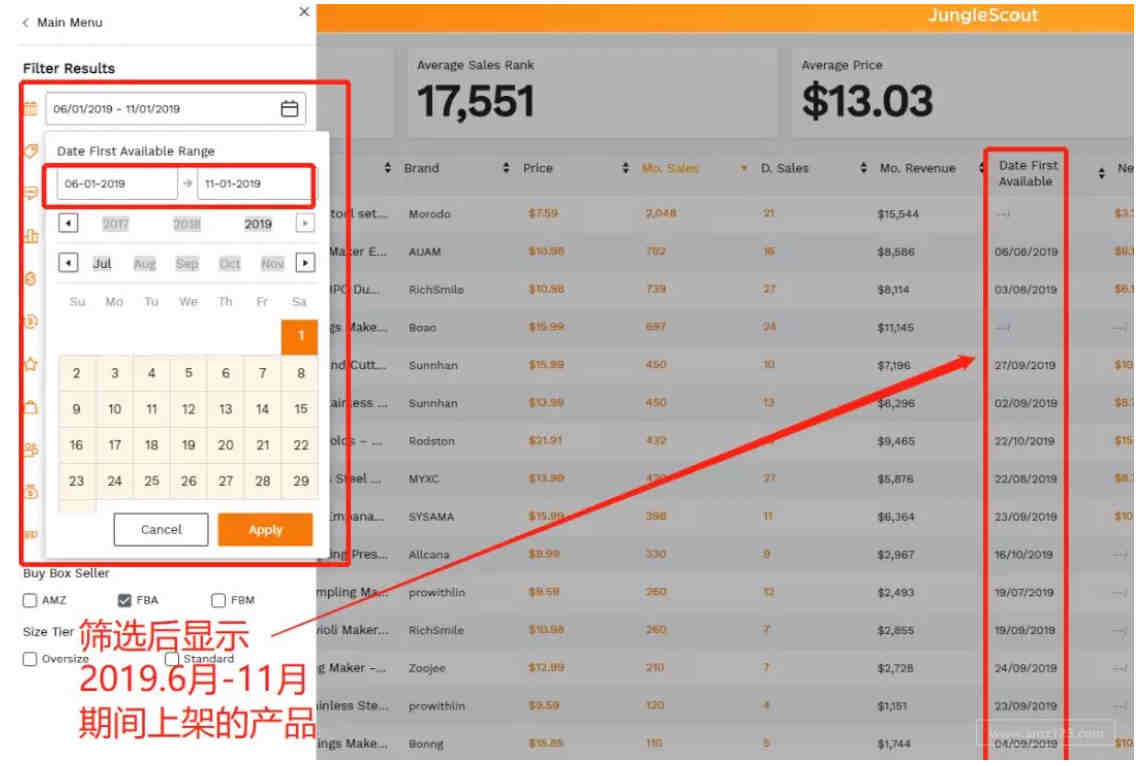Click the Date First Available header text

pos(1027,173)
